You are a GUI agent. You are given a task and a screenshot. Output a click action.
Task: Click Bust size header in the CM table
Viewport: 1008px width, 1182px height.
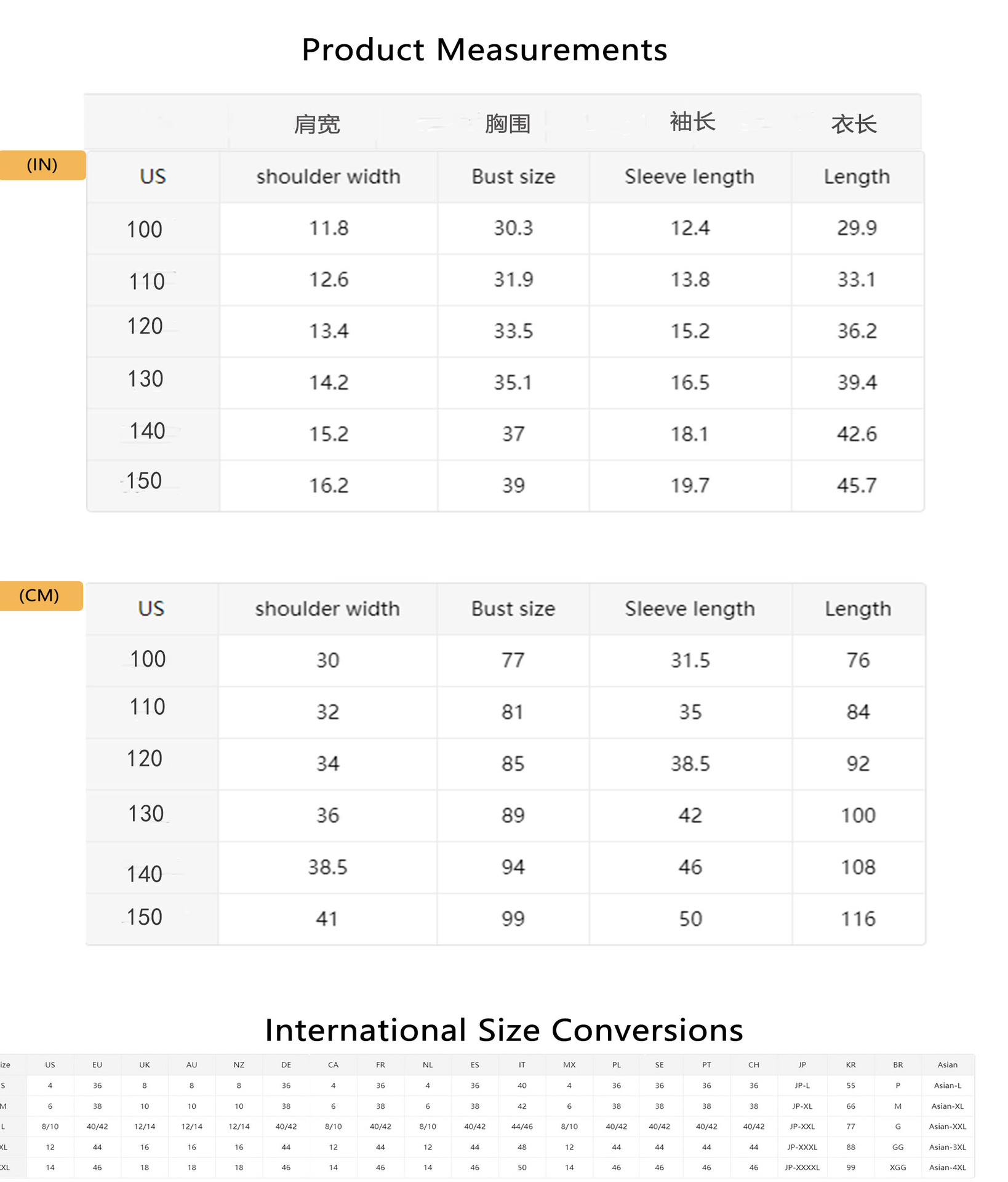coord(513,609)
